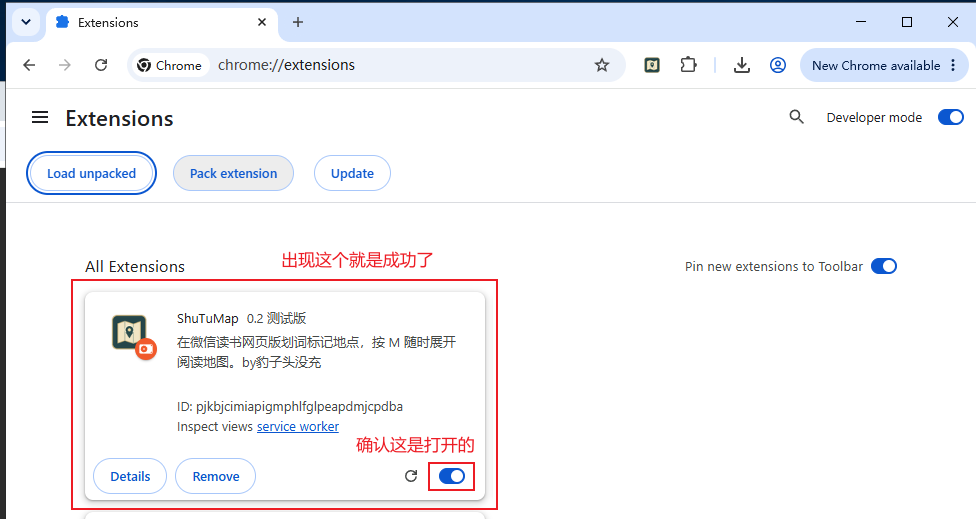The height and width of the screenshot is (519, 976).
Task: Reload the ShuTuMap extension
Action: (x=411, y=476)
